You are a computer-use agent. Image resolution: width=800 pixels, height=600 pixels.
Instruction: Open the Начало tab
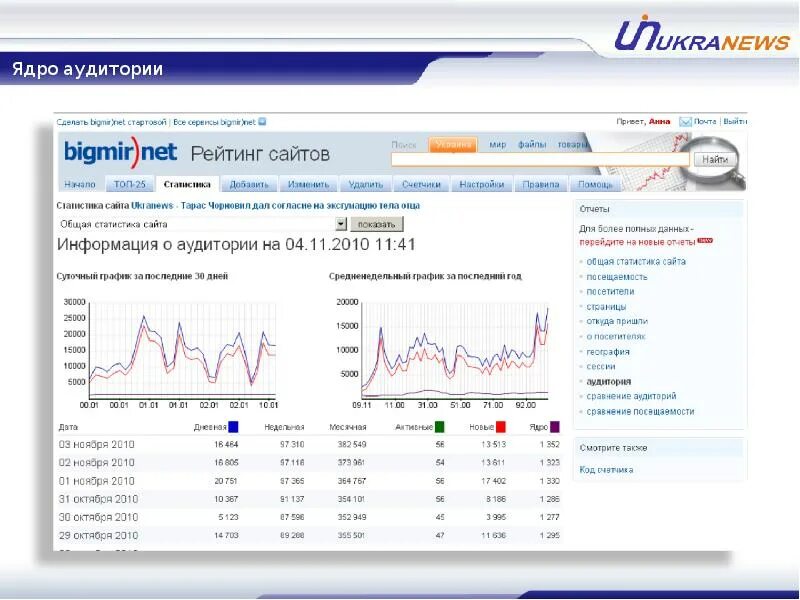click(80, 184)
